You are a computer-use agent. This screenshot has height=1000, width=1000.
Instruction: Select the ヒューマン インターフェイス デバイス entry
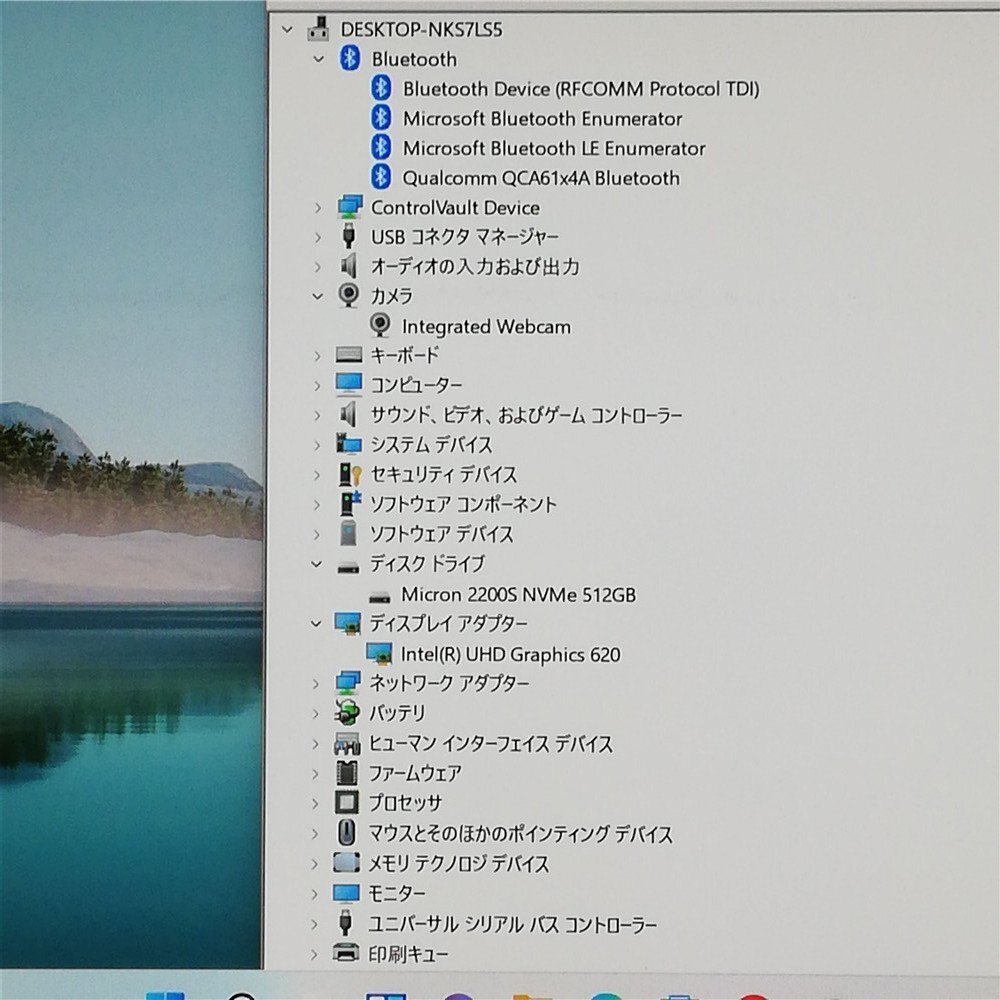(x=490, y=744)
